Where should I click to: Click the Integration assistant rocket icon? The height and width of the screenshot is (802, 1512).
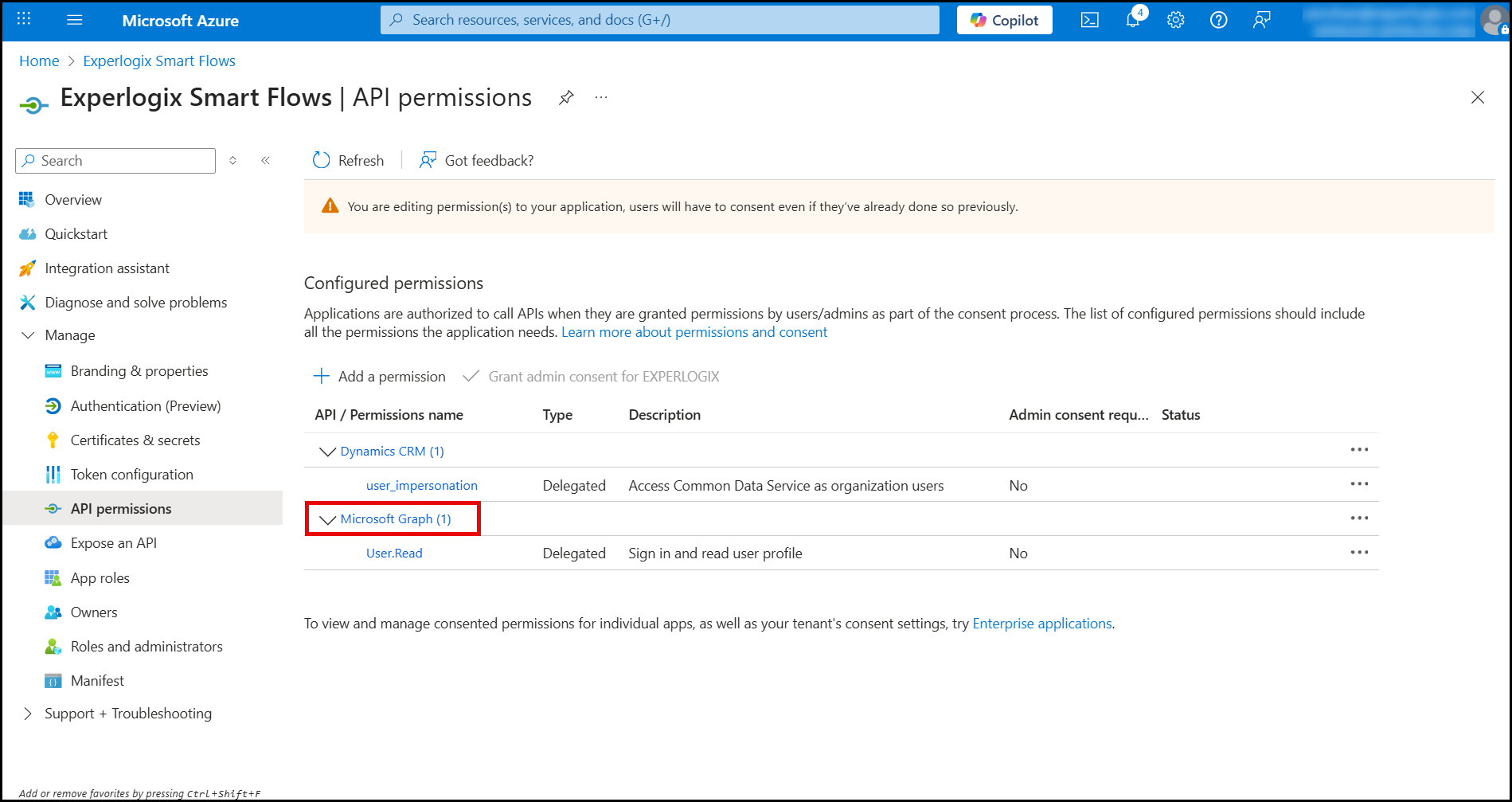[27, 268]
